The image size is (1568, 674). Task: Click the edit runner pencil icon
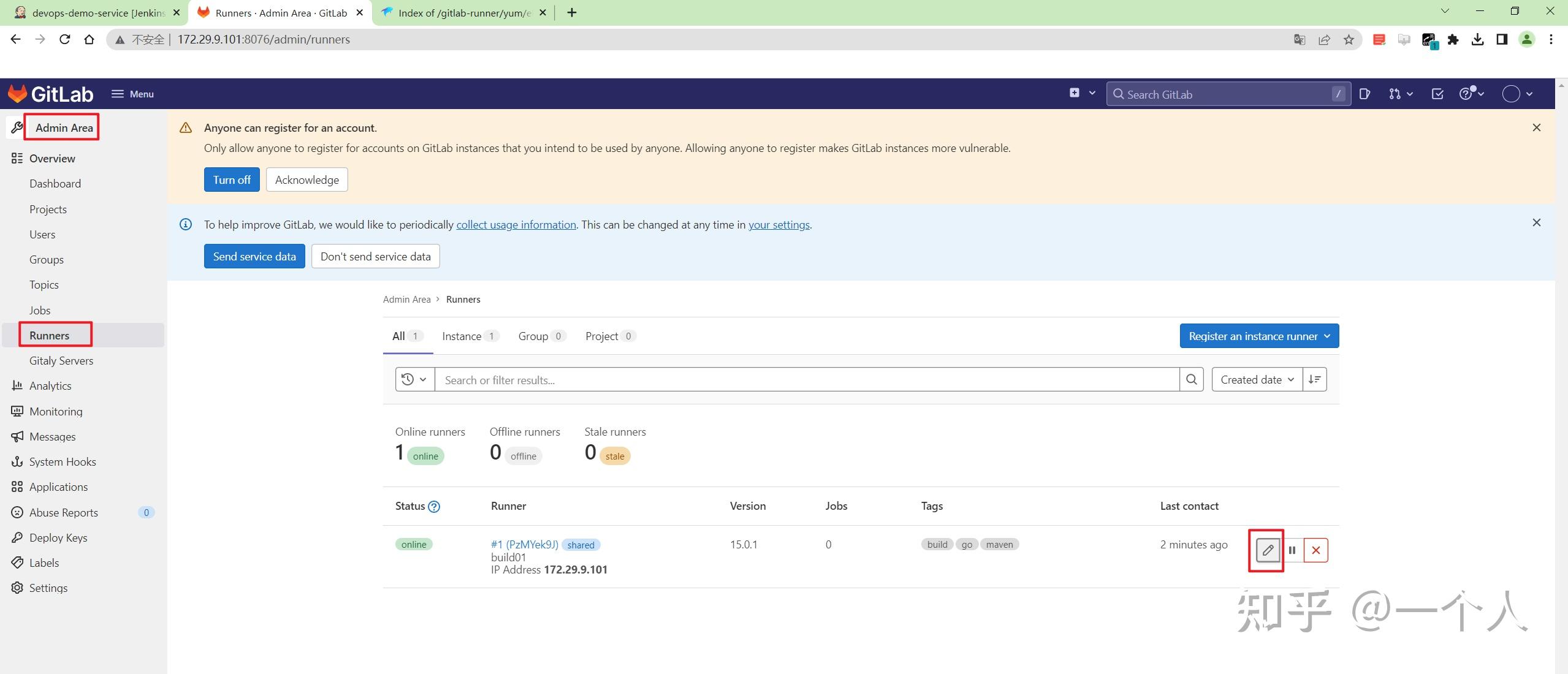[1267, 550]
